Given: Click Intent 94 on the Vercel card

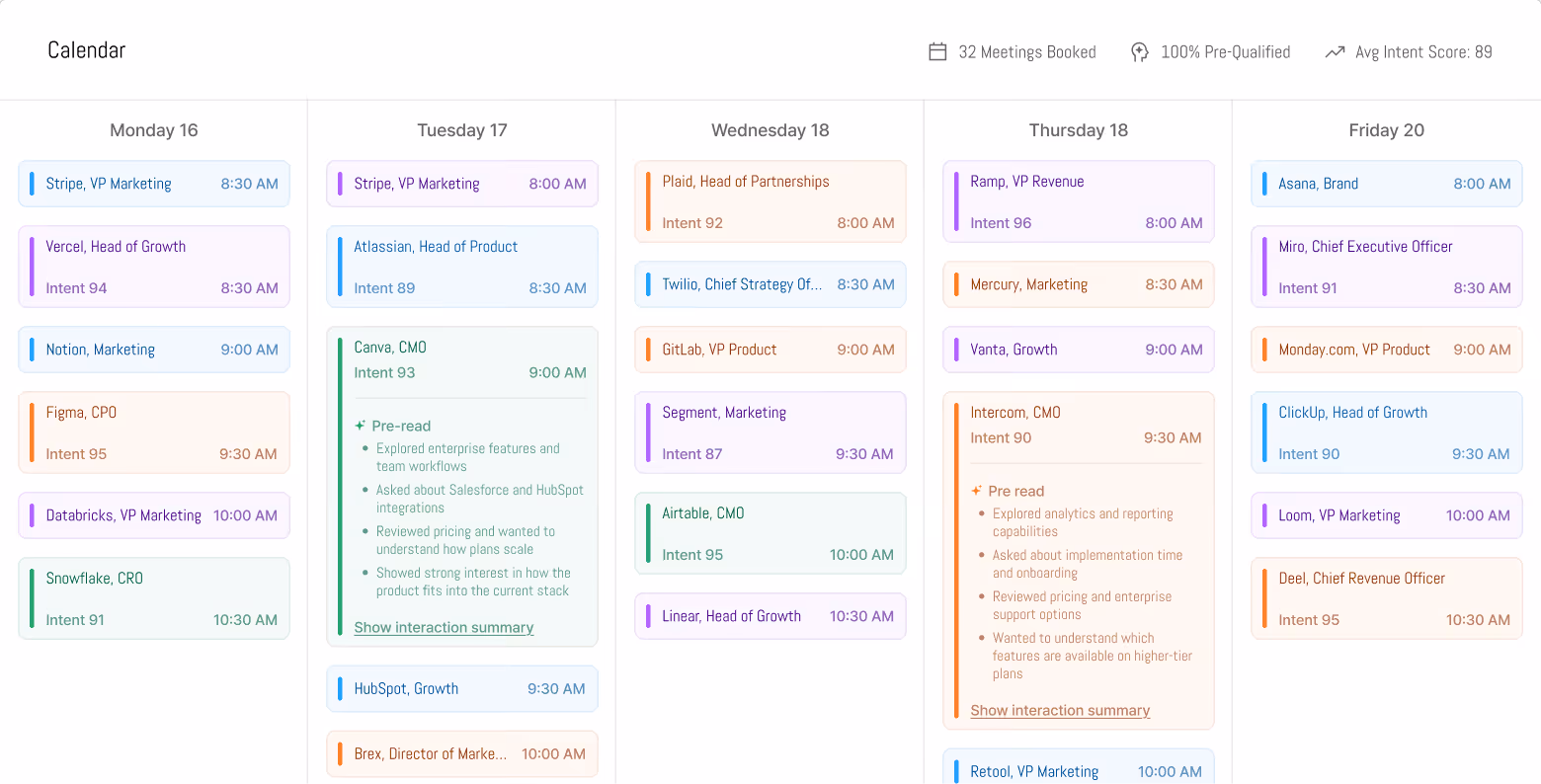Looking at the screenshot, I should click(x=76, y=288).
